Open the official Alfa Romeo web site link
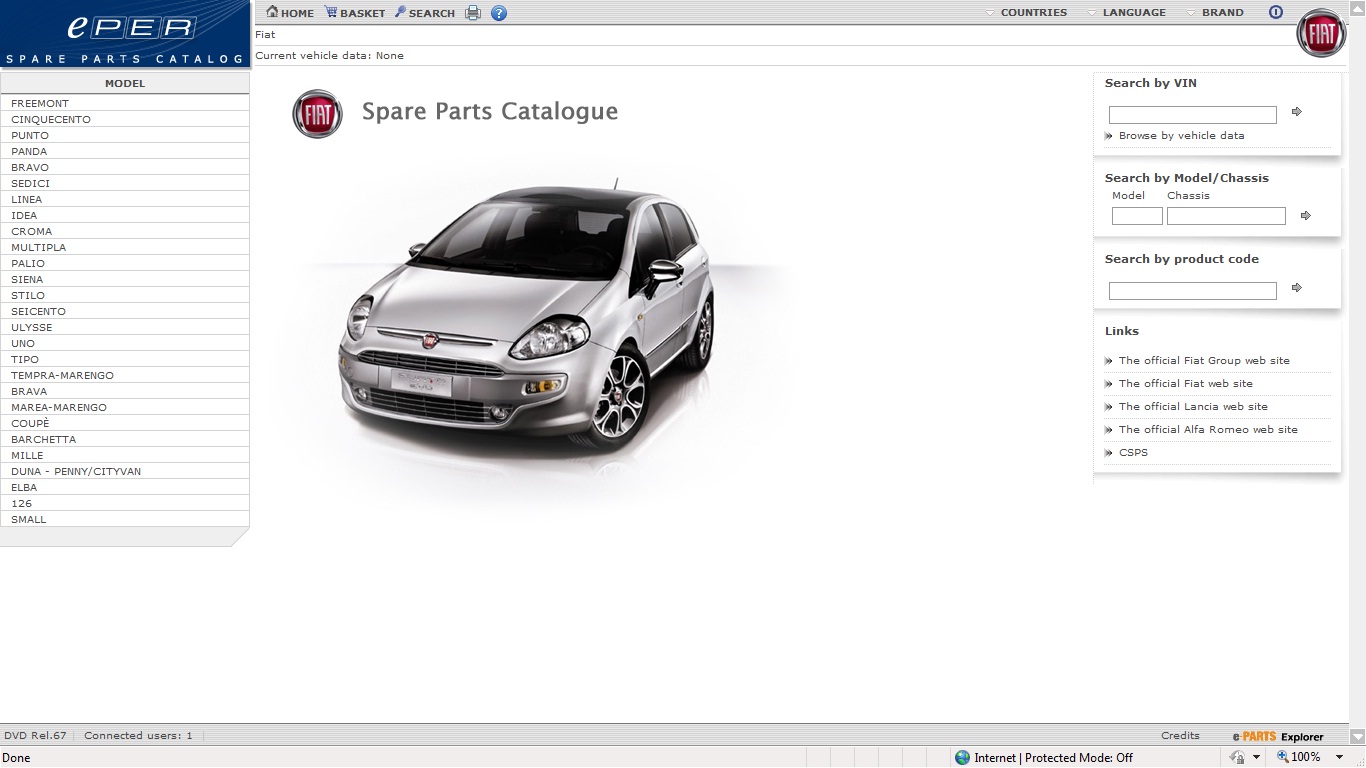 click(x=1208, y=430)
